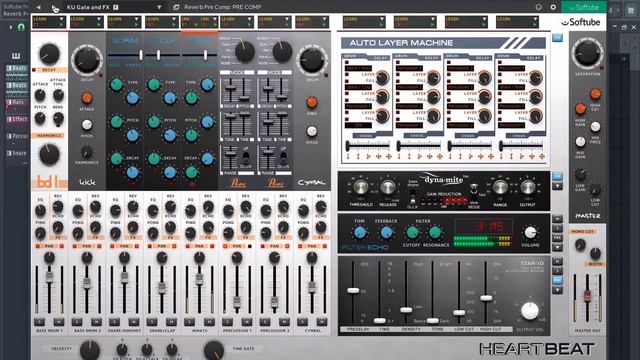Mute the Cymbal channel

click(x=321, y=322)
